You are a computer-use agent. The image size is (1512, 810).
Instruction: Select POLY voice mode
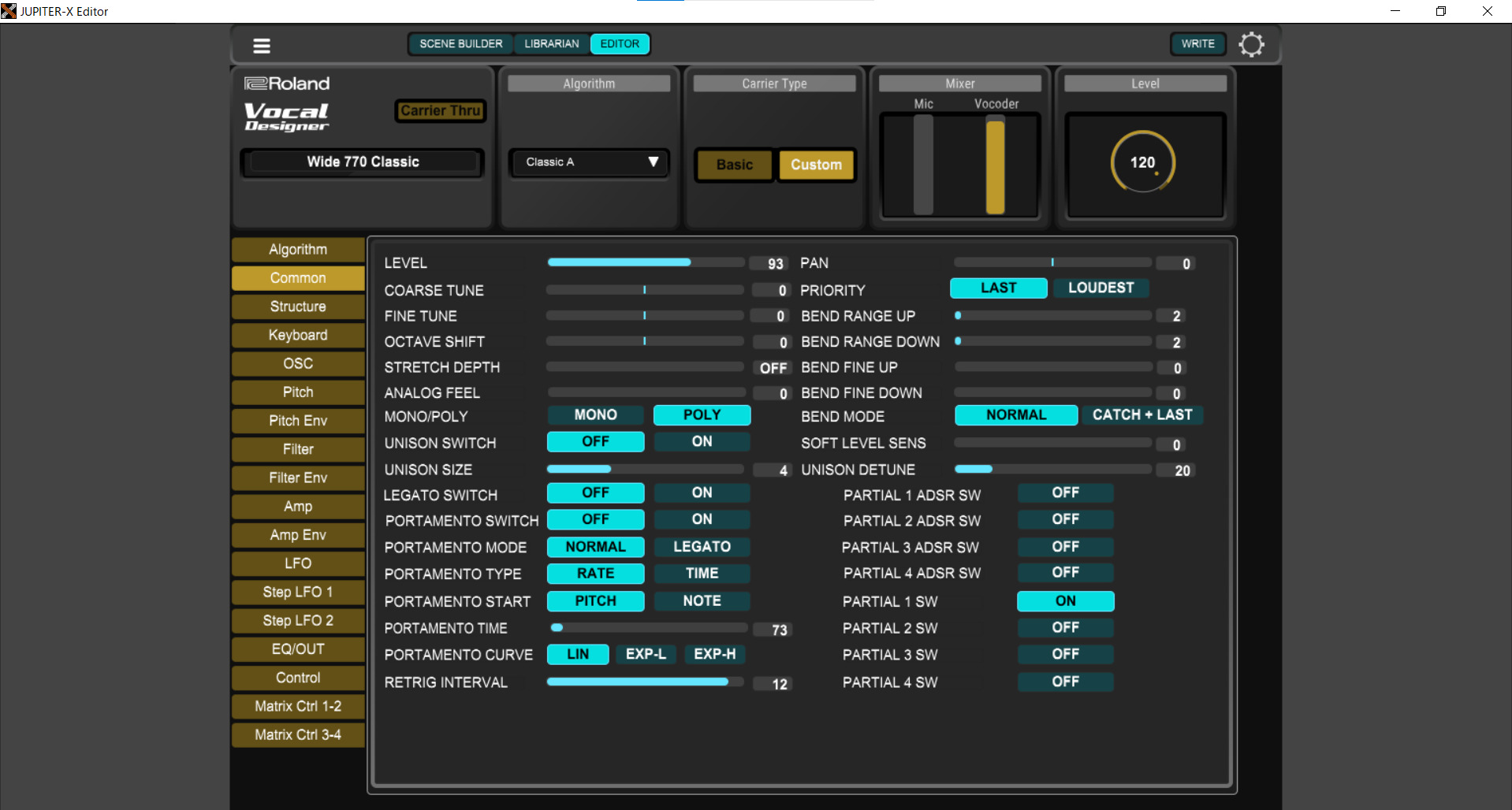[x=702, y=415]
